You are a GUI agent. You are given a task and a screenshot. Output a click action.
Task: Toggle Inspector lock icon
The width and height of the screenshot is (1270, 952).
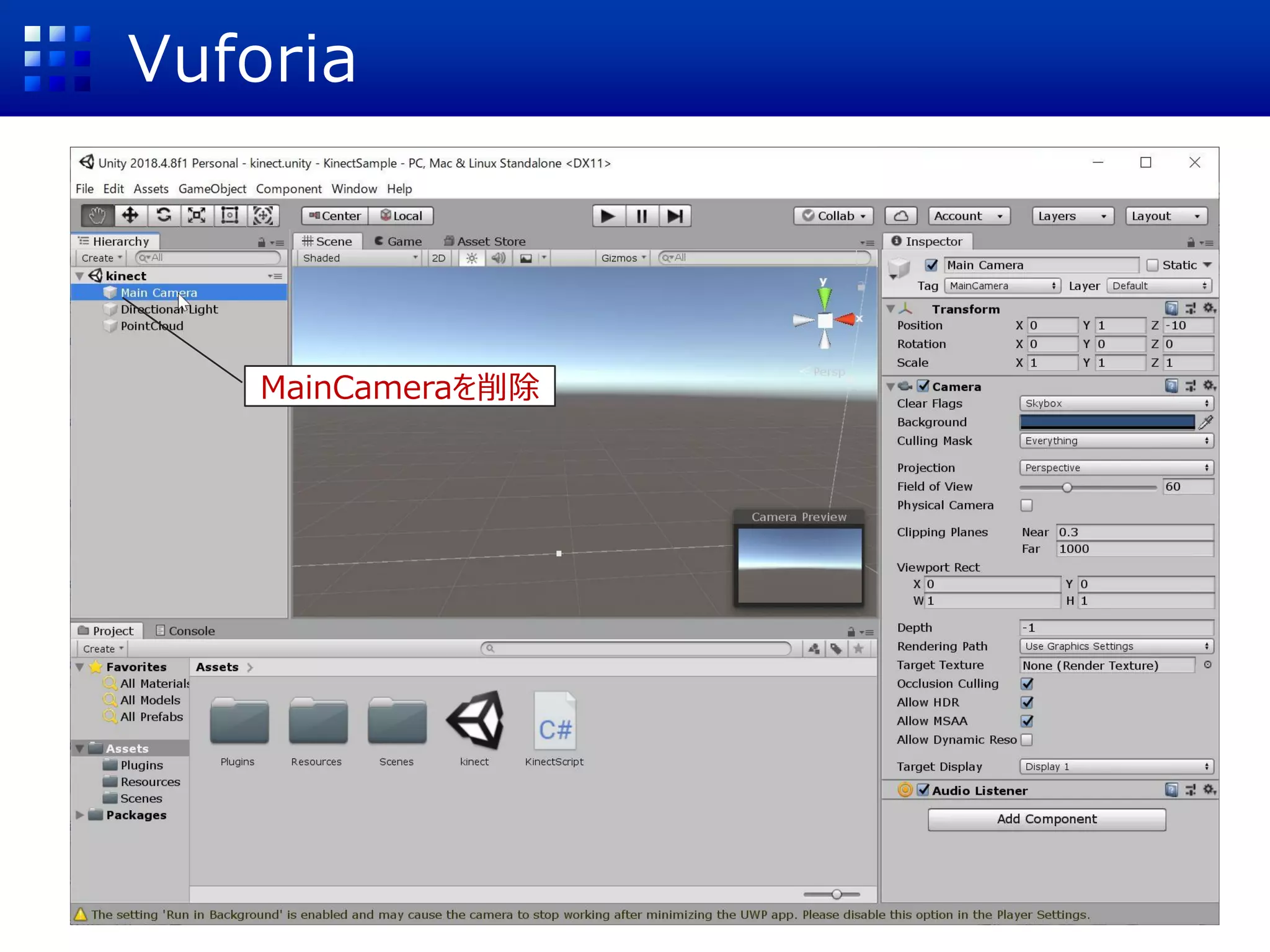tap(1190, 242)
